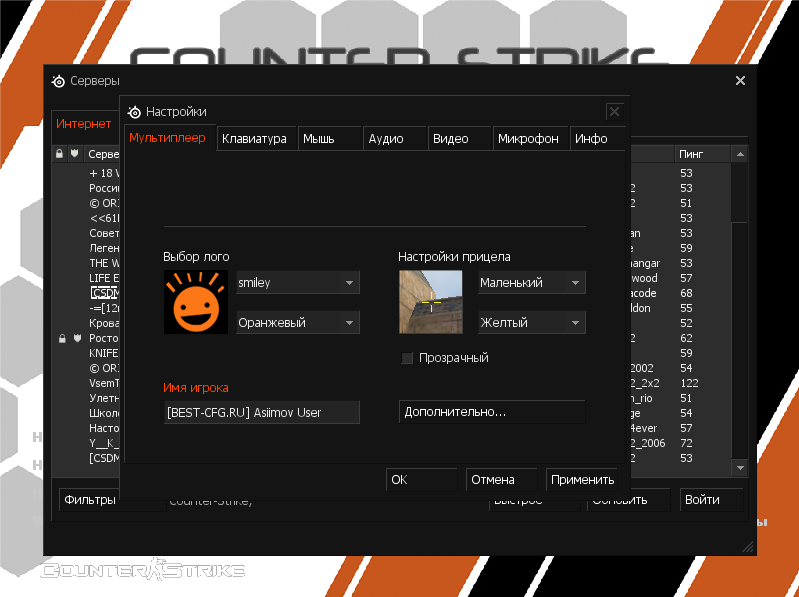Click the smiley logo preview image

pos(196,302)
